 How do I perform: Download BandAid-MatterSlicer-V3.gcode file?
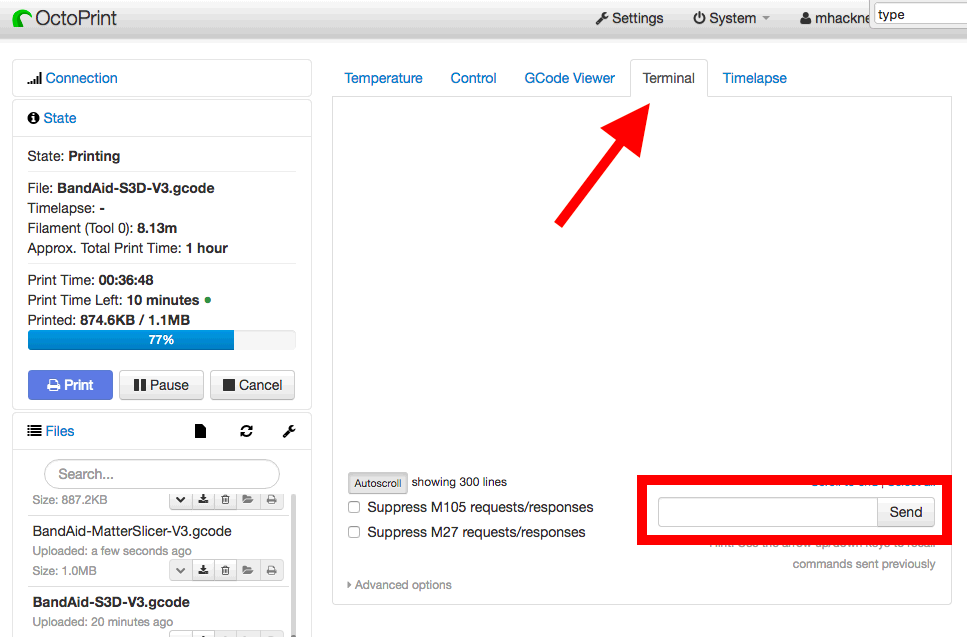(x=203, y=570)
